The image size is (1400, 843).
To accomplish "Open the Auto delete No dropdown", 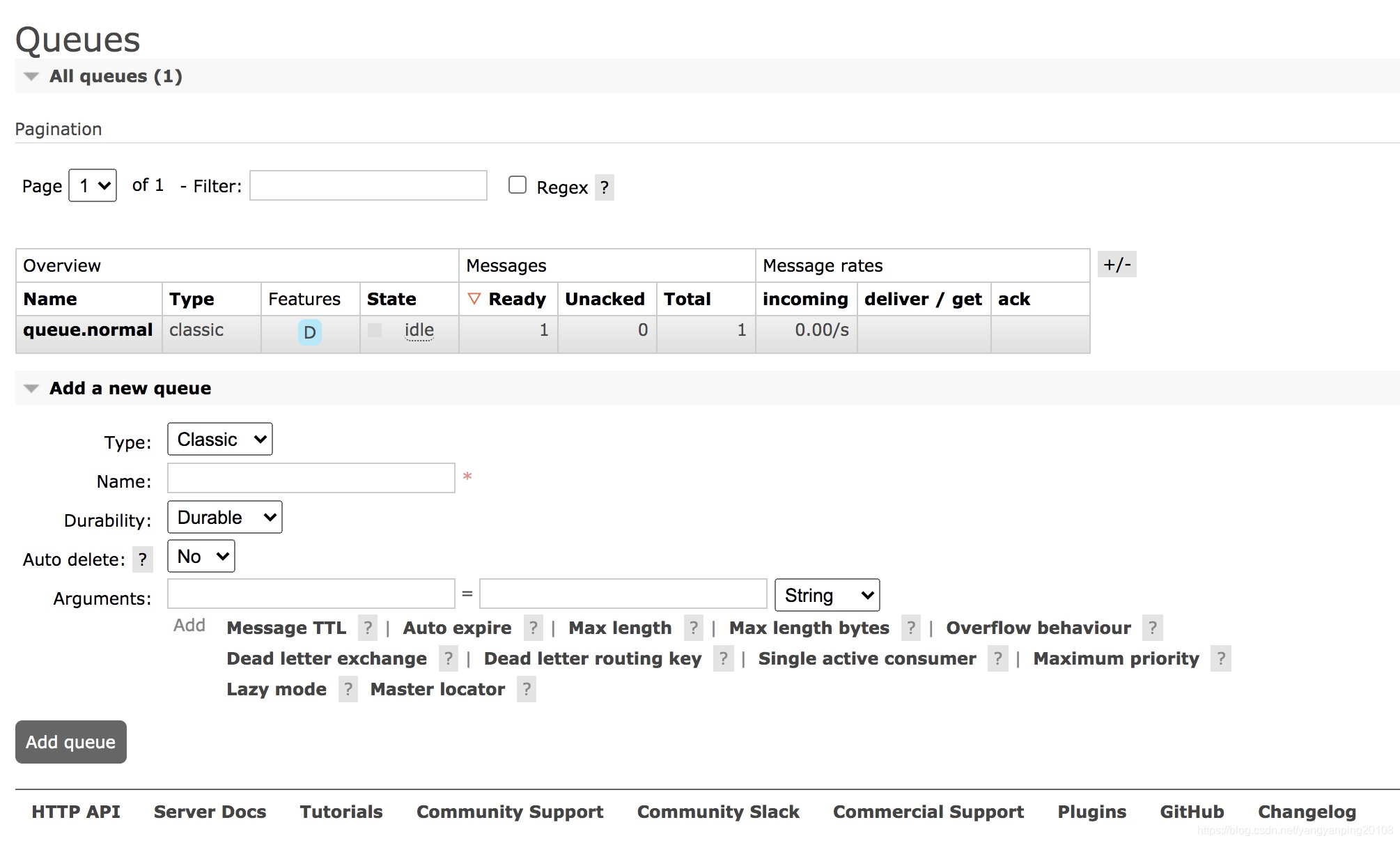I will (201, 556).
